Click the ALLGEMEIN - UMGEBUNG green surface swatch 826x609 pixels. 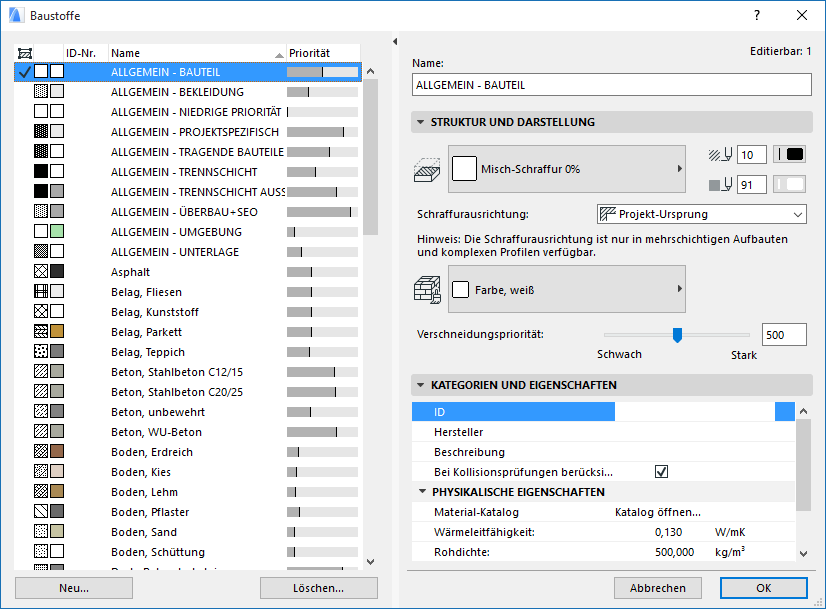tap(57, 231)
